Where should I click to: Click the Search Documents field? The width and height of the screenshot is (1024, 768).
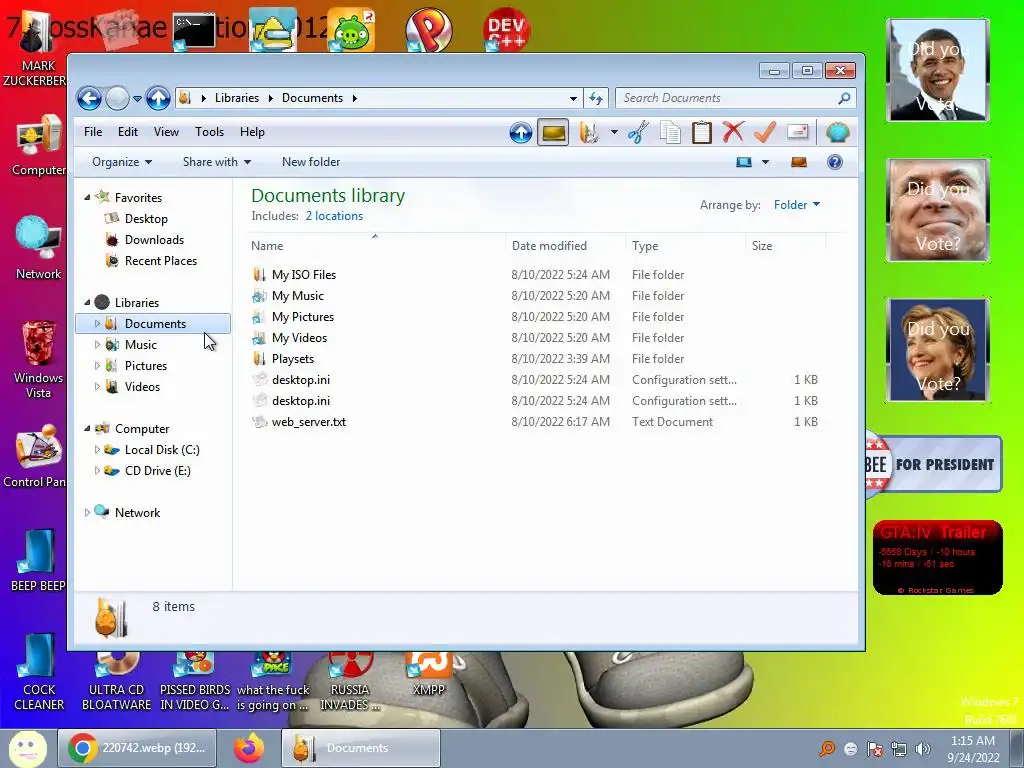pyautogui.click(x=735, y=98)
